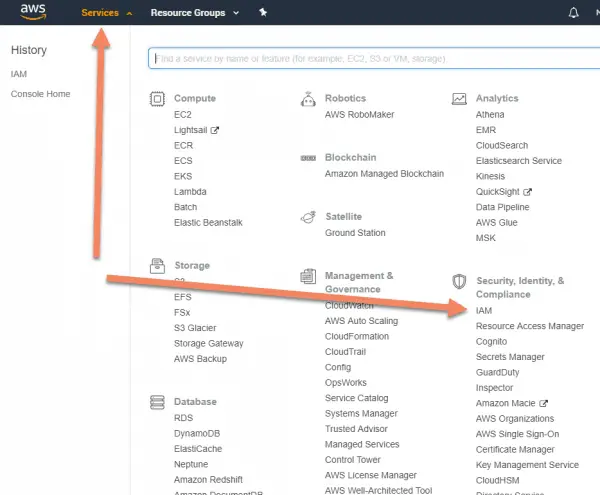Open IAM from History
The width and height of the screenshot is (600, 495).
pos(19,74)
